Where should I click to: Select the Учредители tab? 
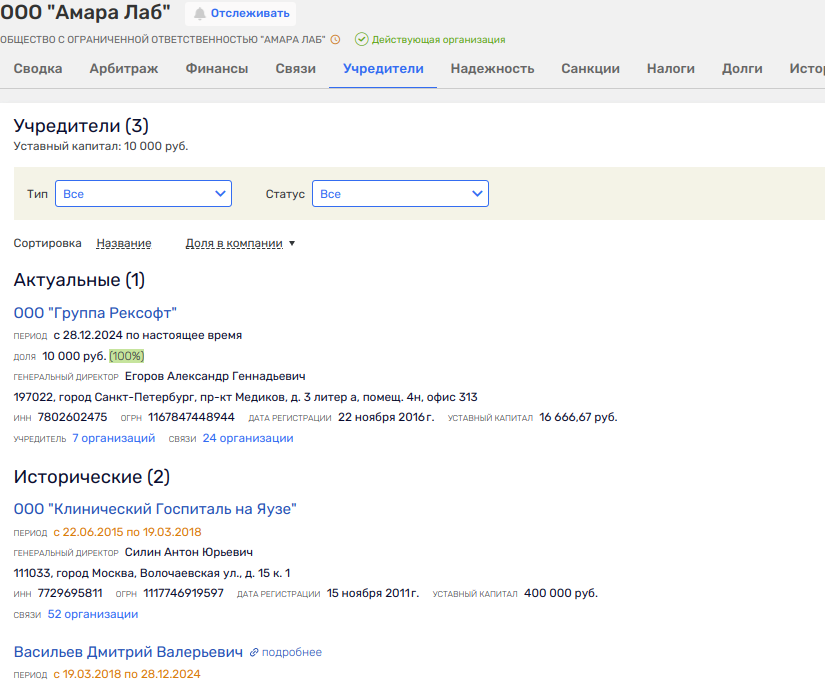tap(383, 69)
